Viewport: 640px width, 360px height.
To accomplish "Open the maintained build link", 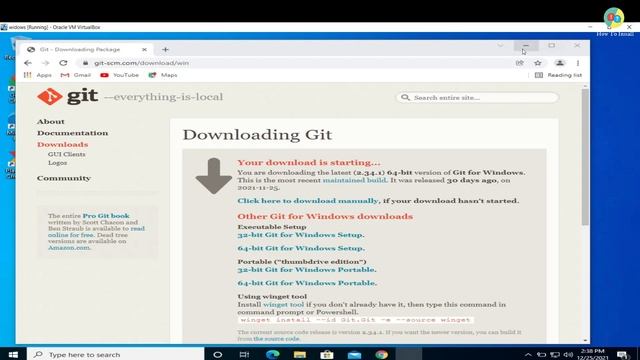I will 355,180.
